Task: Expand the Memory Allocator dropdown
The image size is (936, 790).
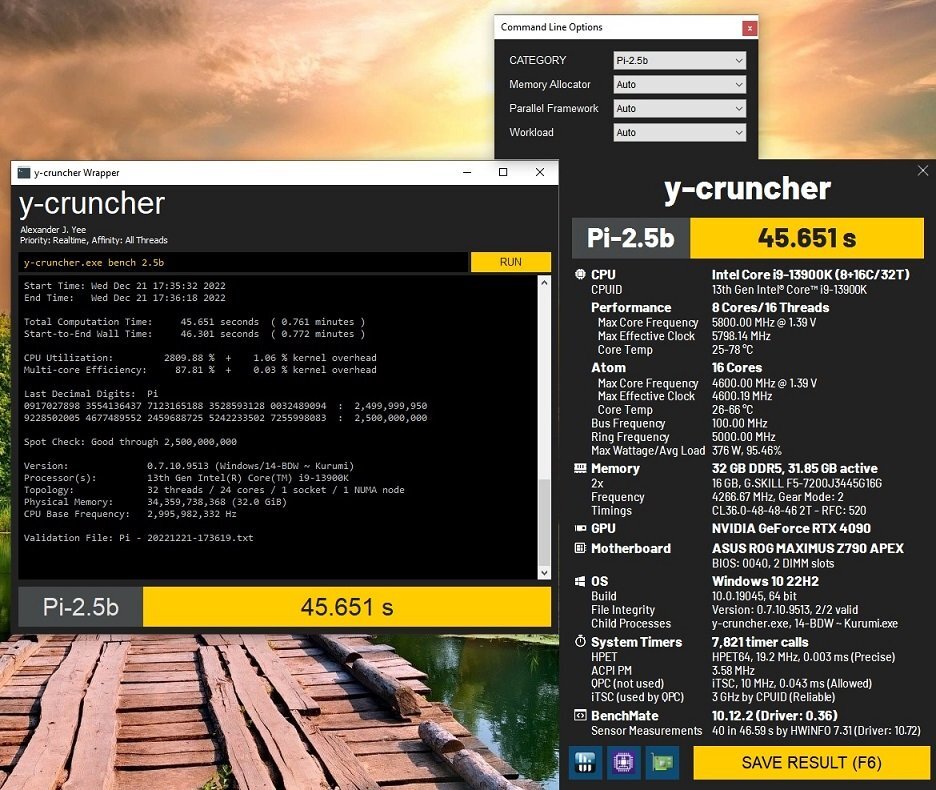Action: pos(679,84)
